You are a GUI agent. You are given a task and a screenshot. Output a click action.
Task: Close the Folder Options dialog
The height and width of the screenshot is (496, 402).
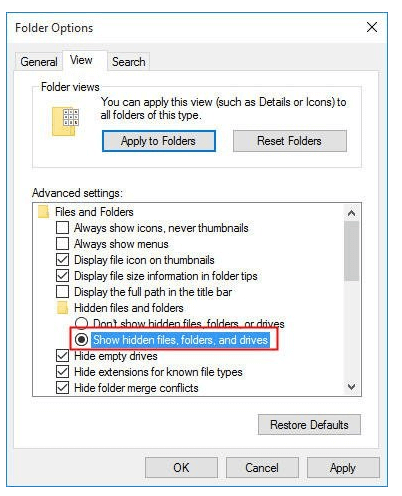click(372, 27)
